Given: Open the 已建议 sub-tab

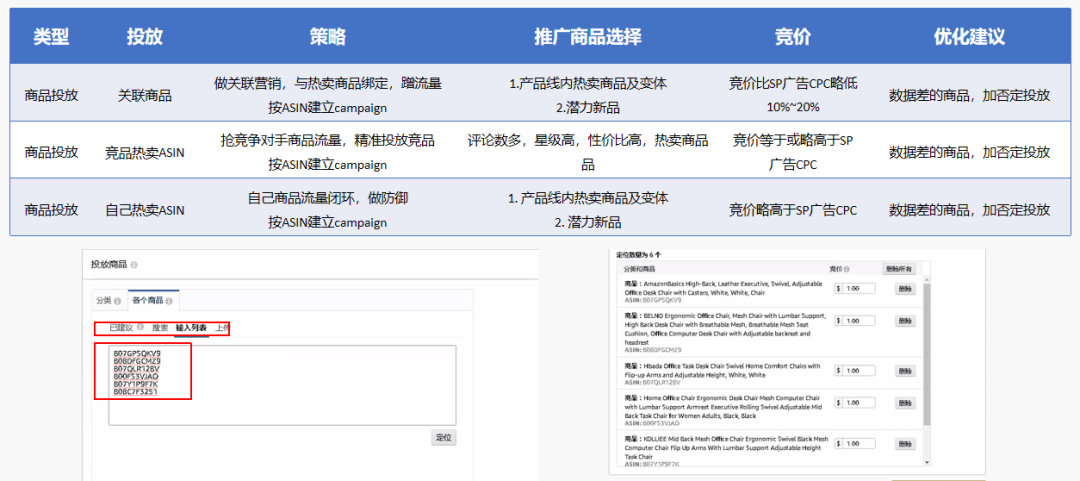Looking at the screenshot, I should 122,327.
